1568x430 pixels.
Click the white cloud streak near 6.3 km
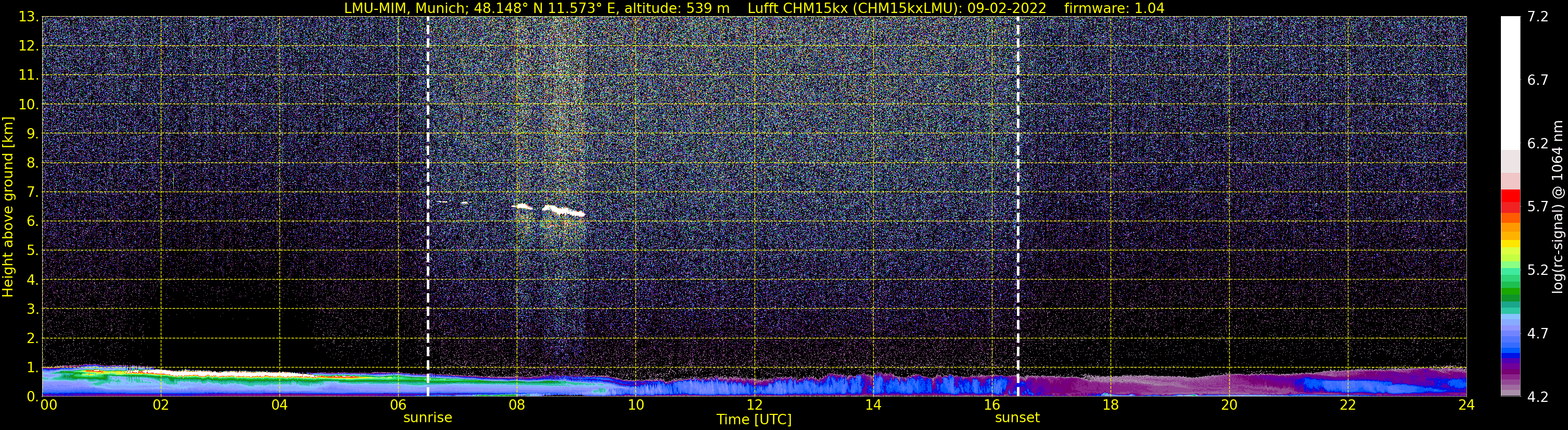tap(563, 211)
